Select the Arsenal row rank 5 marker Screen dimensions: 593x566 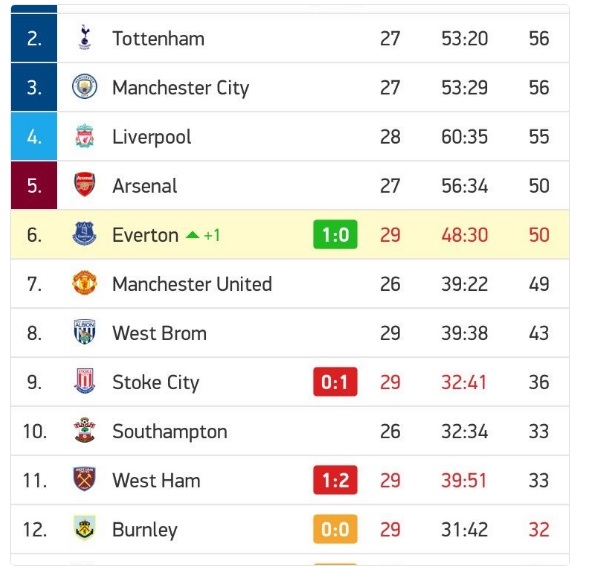(34, 185)
